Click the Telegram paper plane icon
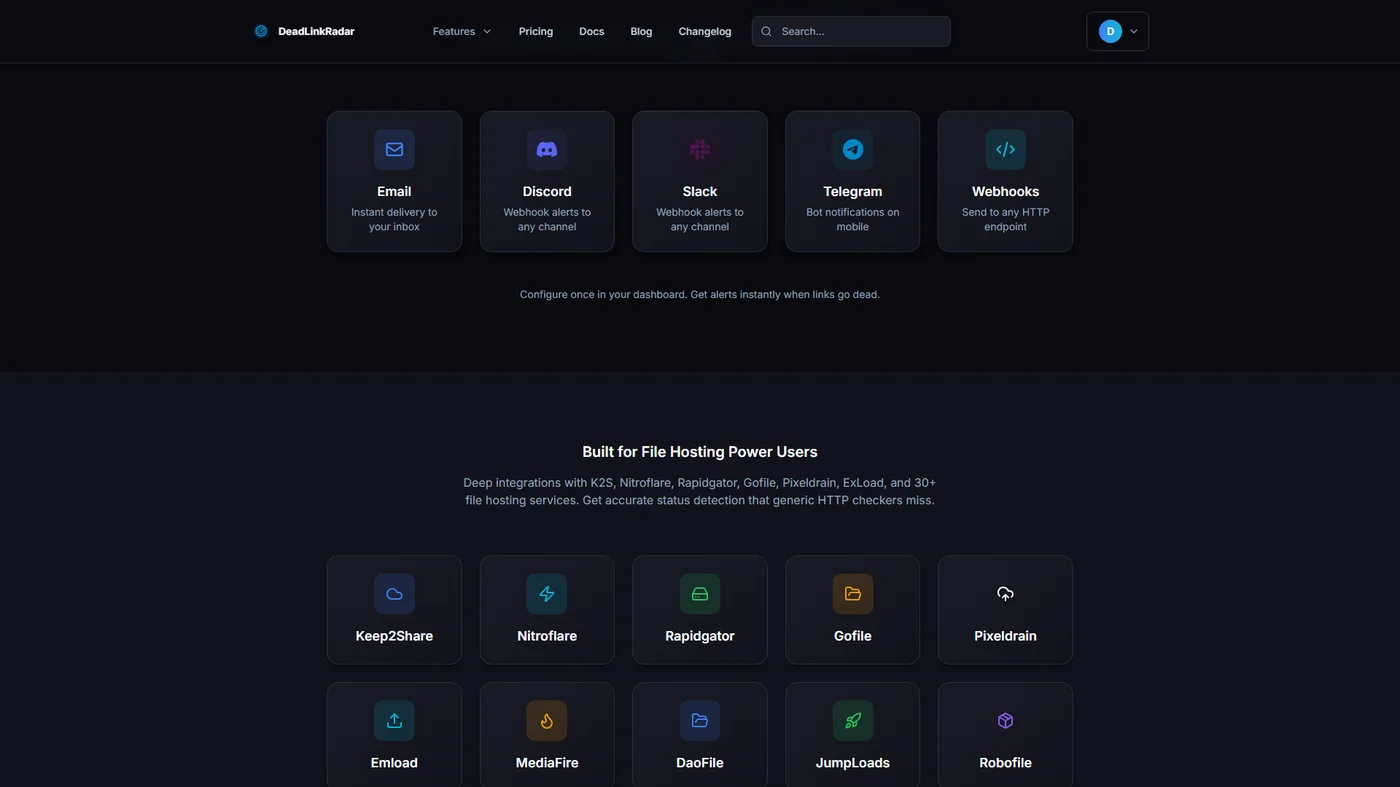This screenshot has width=1400, height=787. pyautogui.click(x=853, y=149)
